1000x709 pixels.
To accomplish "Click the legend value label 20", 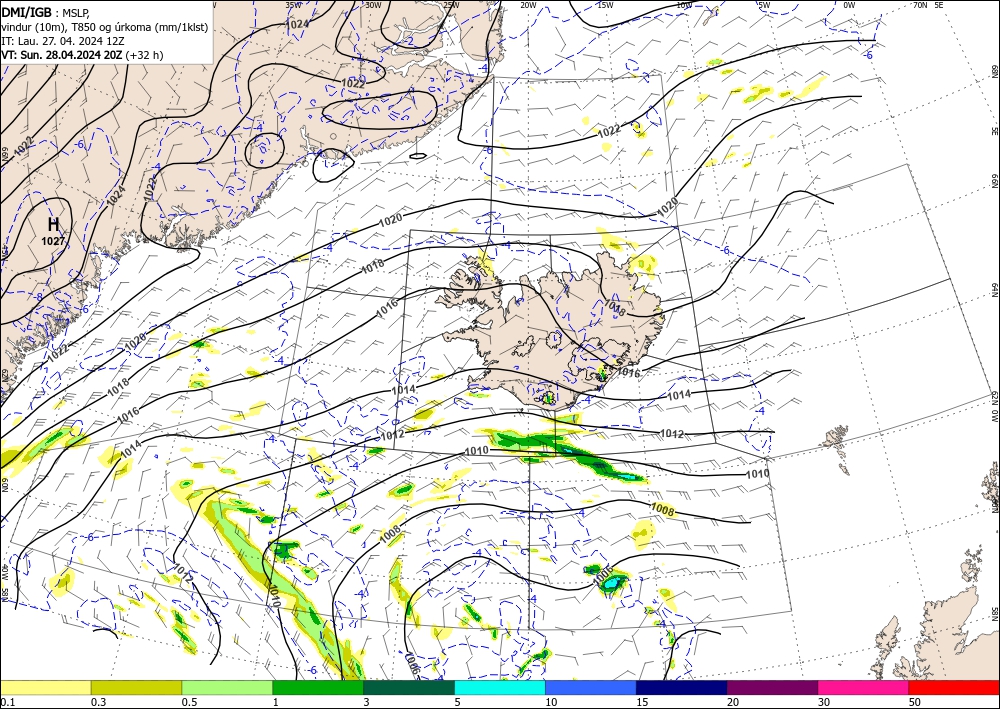I will click(x=733, y=701).
